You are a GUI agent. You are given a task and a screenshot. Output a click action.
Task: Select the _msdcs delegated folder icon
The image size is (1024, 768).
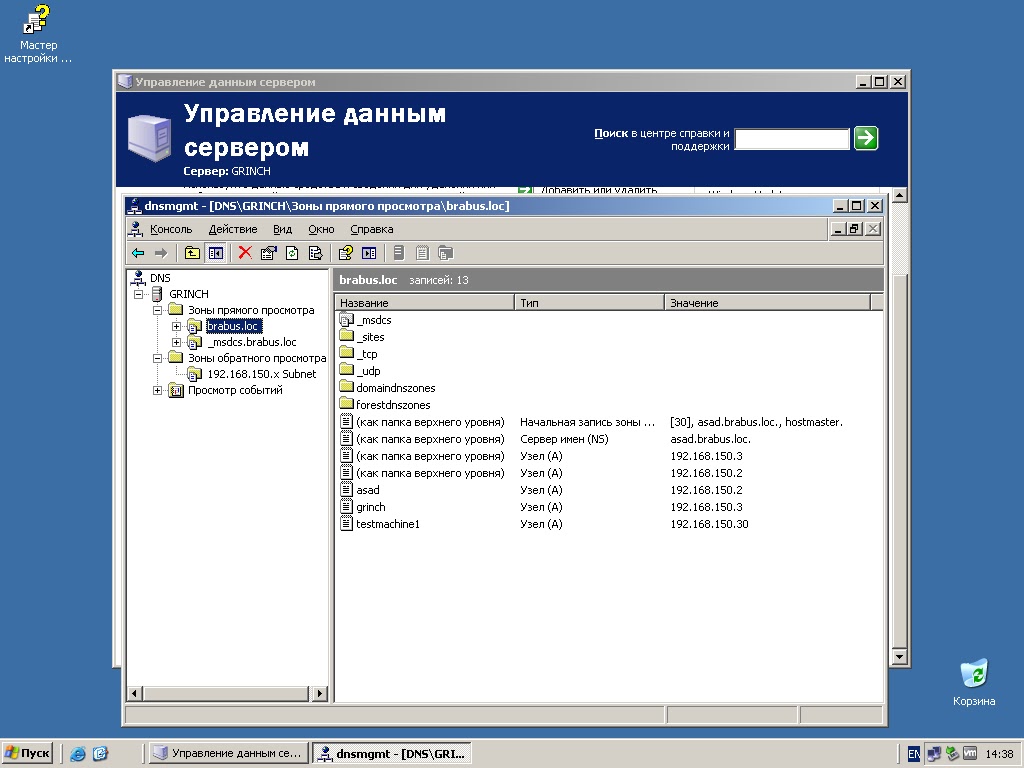pyautogui.click(x=347, y=320)
